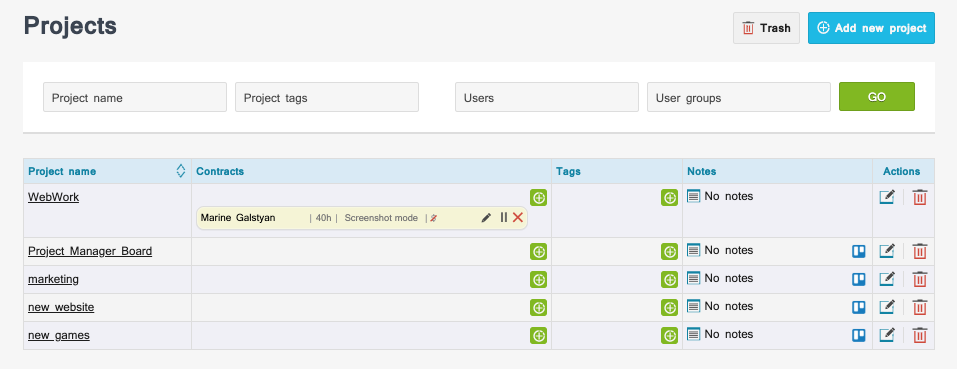957x369 pixels.
Task: Open notes icon for marketing
Action: click(693, 278)
